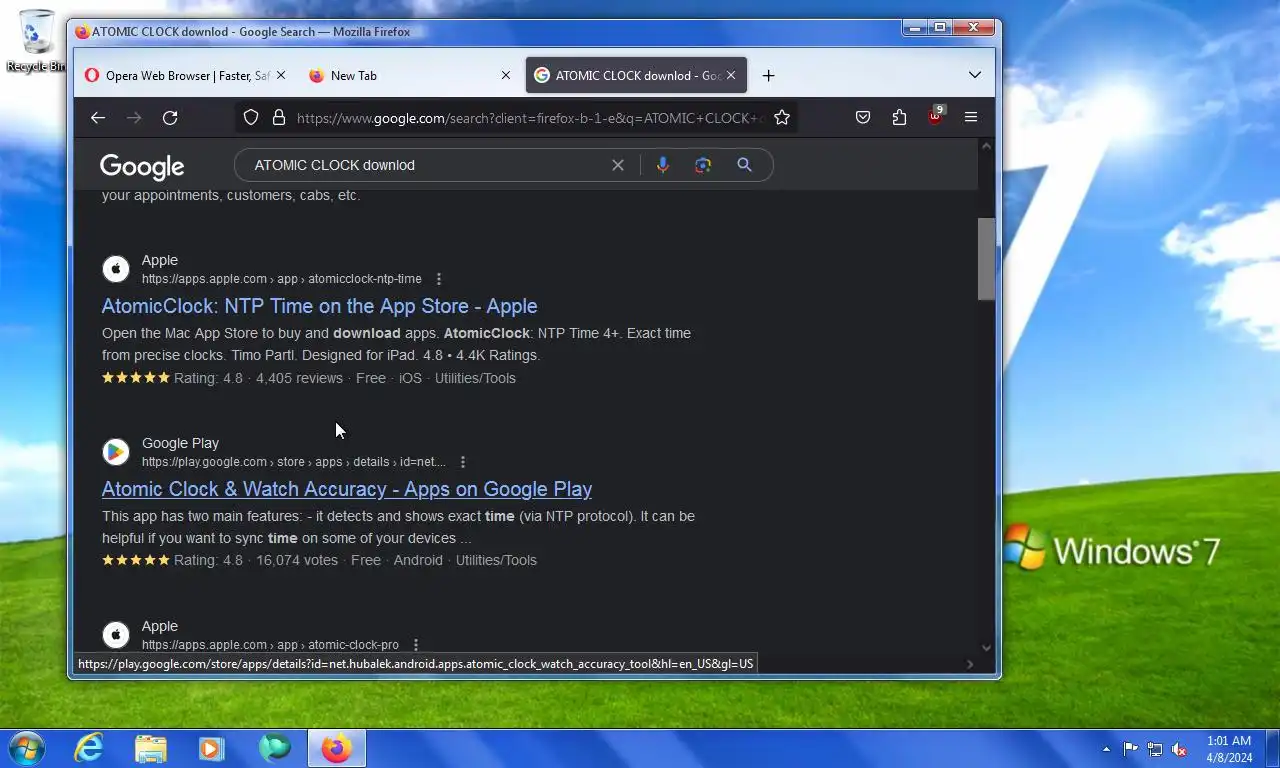The image size is (1280, 768).
Task: Open Windows Explorer folder on taskbar
Action: [x=151, y=748]
